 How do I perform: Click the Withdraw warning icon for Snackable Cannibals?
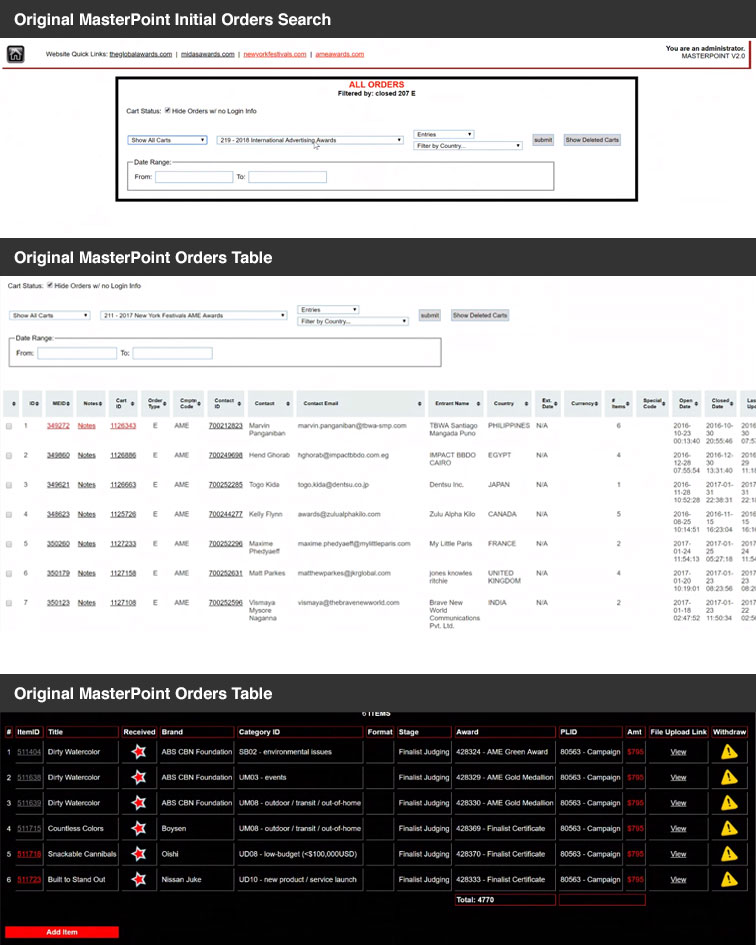[729, 854]
